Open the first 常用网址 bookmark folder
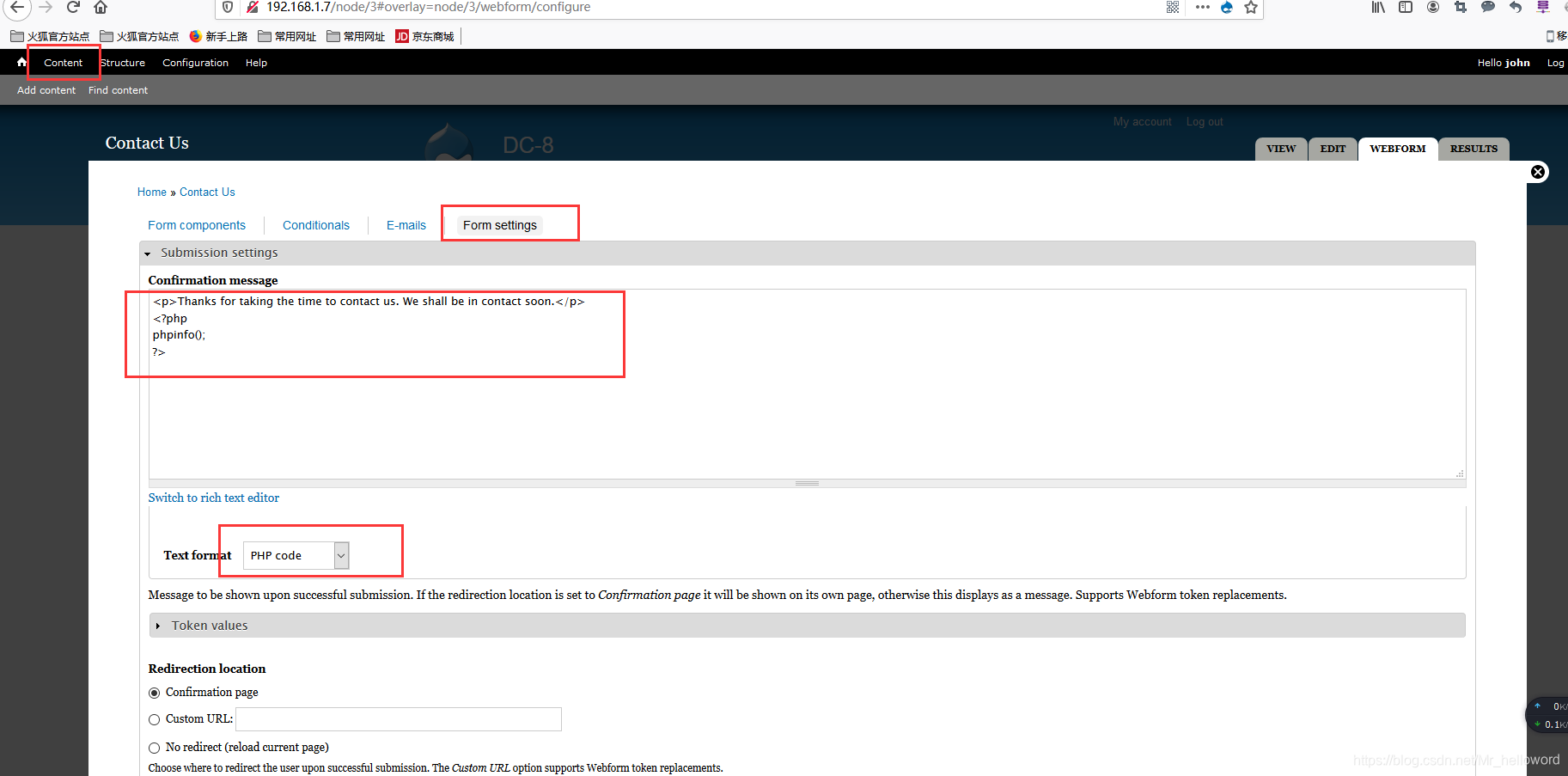Screen dimensions: 1568x776 (x=287, y=36)
